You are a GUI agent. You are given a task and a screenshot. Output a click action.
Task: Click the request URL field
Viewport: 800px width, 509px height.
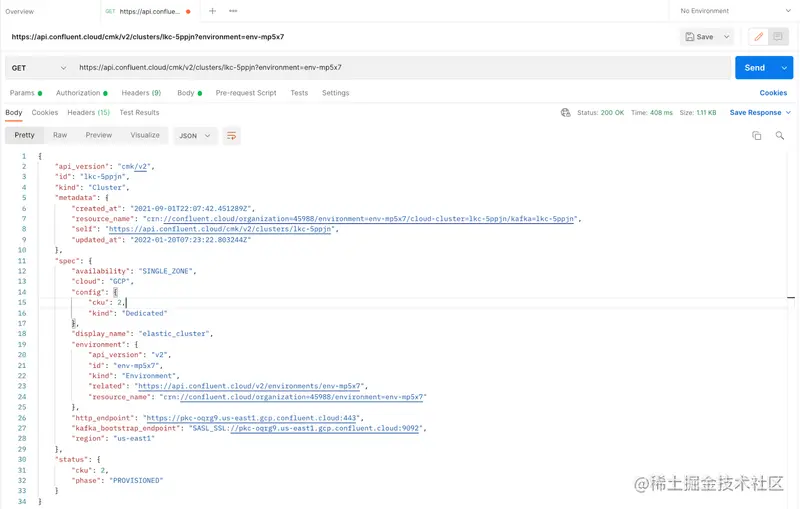401,67
